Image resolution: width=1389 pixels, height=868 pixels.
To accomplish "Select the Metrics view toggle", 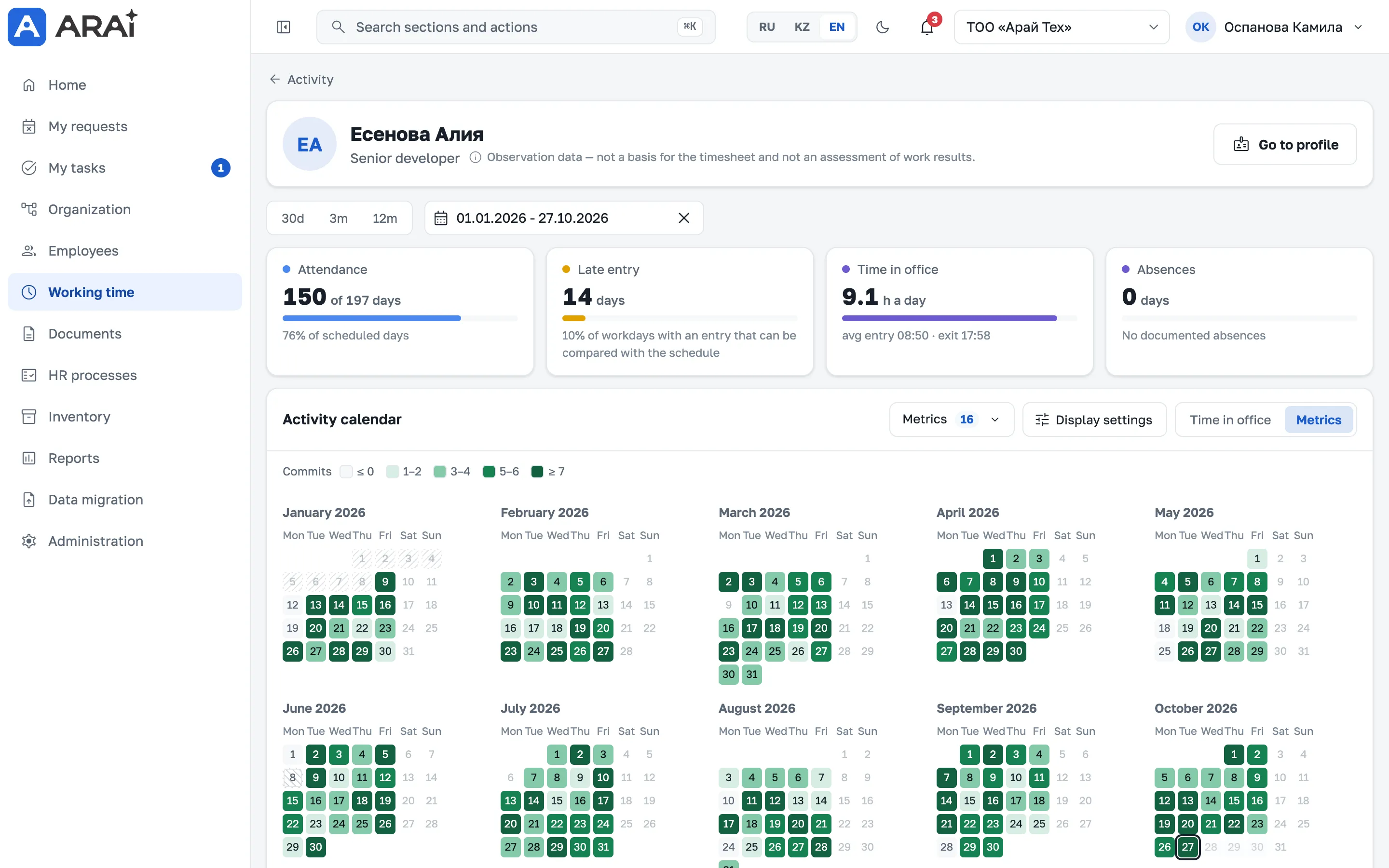I will coord(1319,420).
